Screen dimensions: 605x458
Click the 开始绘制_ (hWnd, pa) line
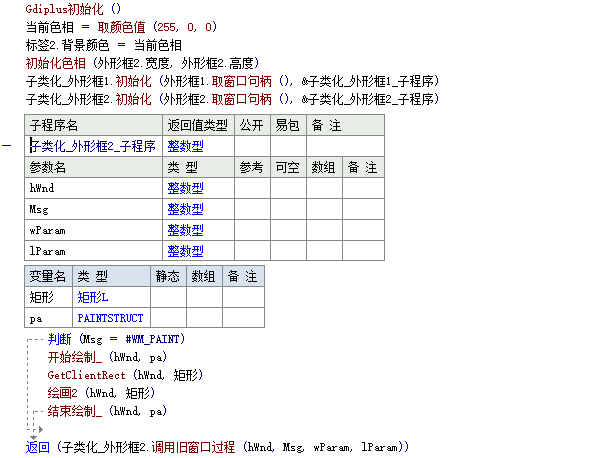pyautogui.click(x=107, y=357)
